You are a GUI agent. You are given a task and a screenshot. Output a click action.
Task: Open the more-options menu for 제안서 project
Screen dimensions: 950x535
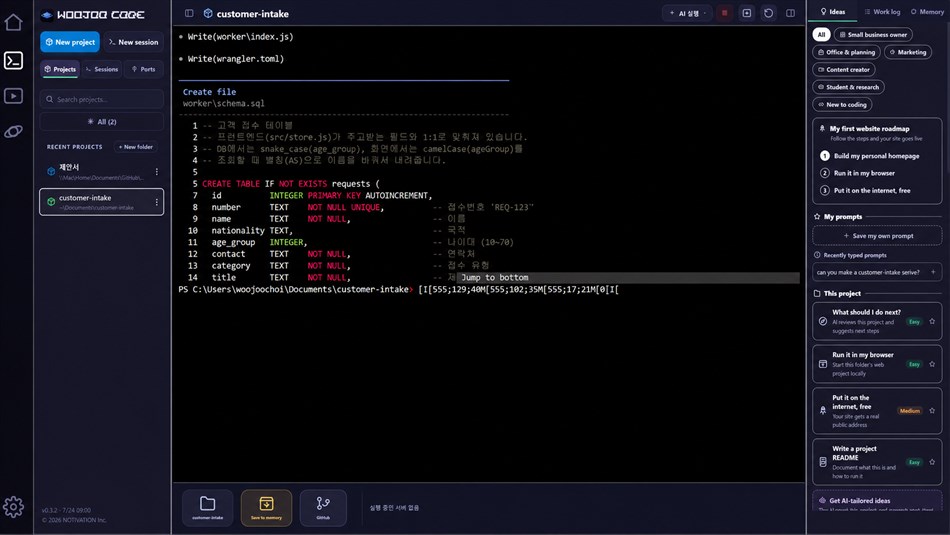(157, 171)
